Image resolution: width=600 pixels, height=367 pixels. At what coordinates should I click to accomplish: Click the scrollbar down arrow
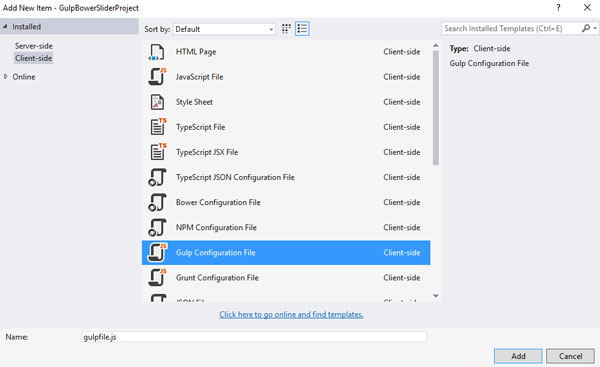point(435,296)
